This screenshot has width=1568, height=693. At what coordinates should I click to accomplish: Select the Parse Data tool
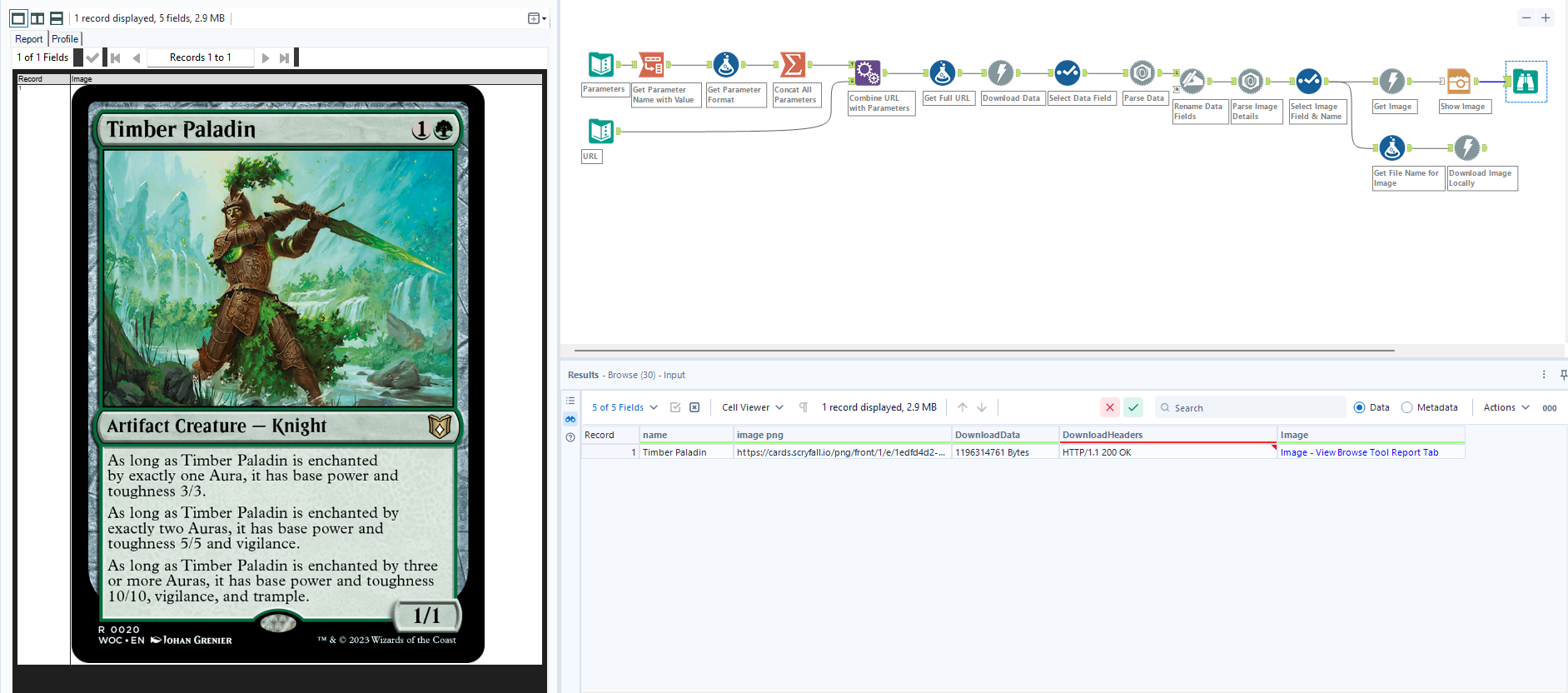pos(1142,72)
